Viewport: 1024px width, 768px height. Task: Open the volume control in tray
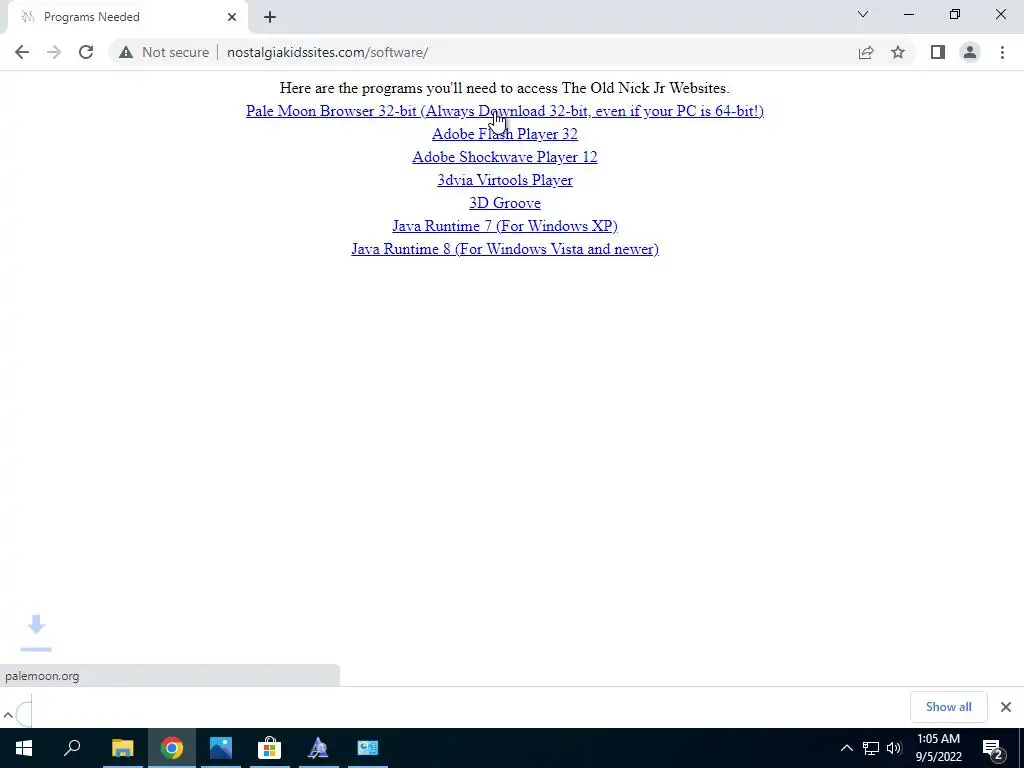pos(894,748)
